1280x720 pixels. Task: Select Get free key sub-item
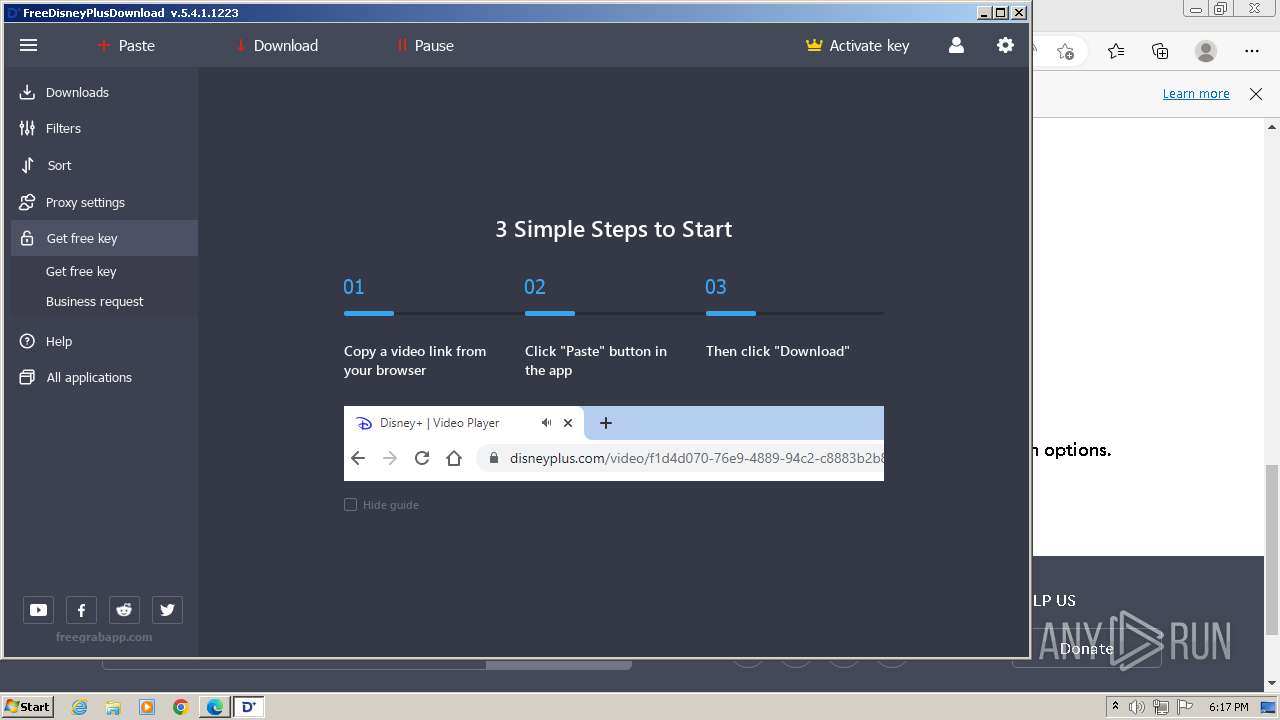[x=81, y=271]
